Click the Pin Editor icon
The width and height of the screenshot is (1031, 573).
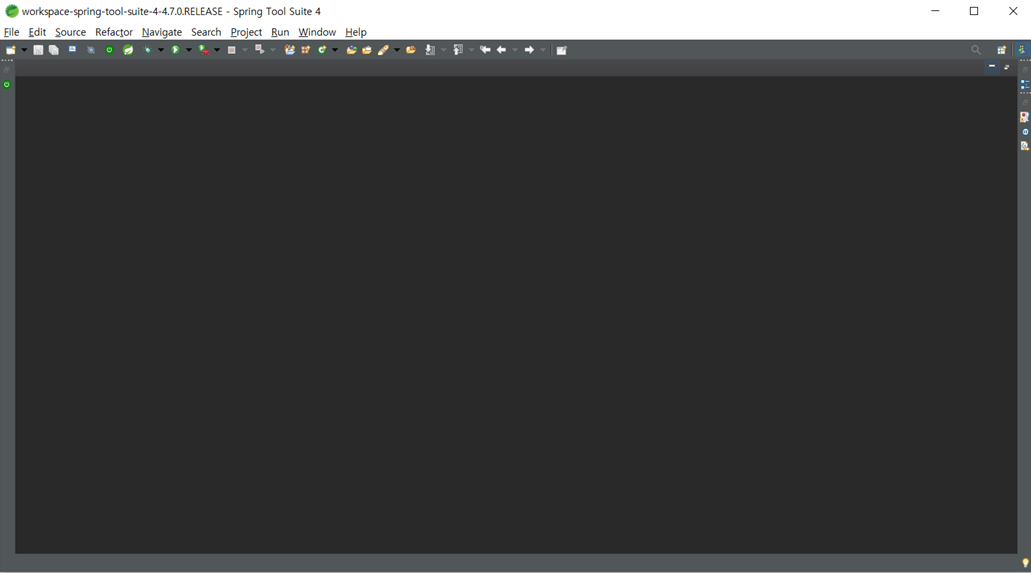pos(562,50)
